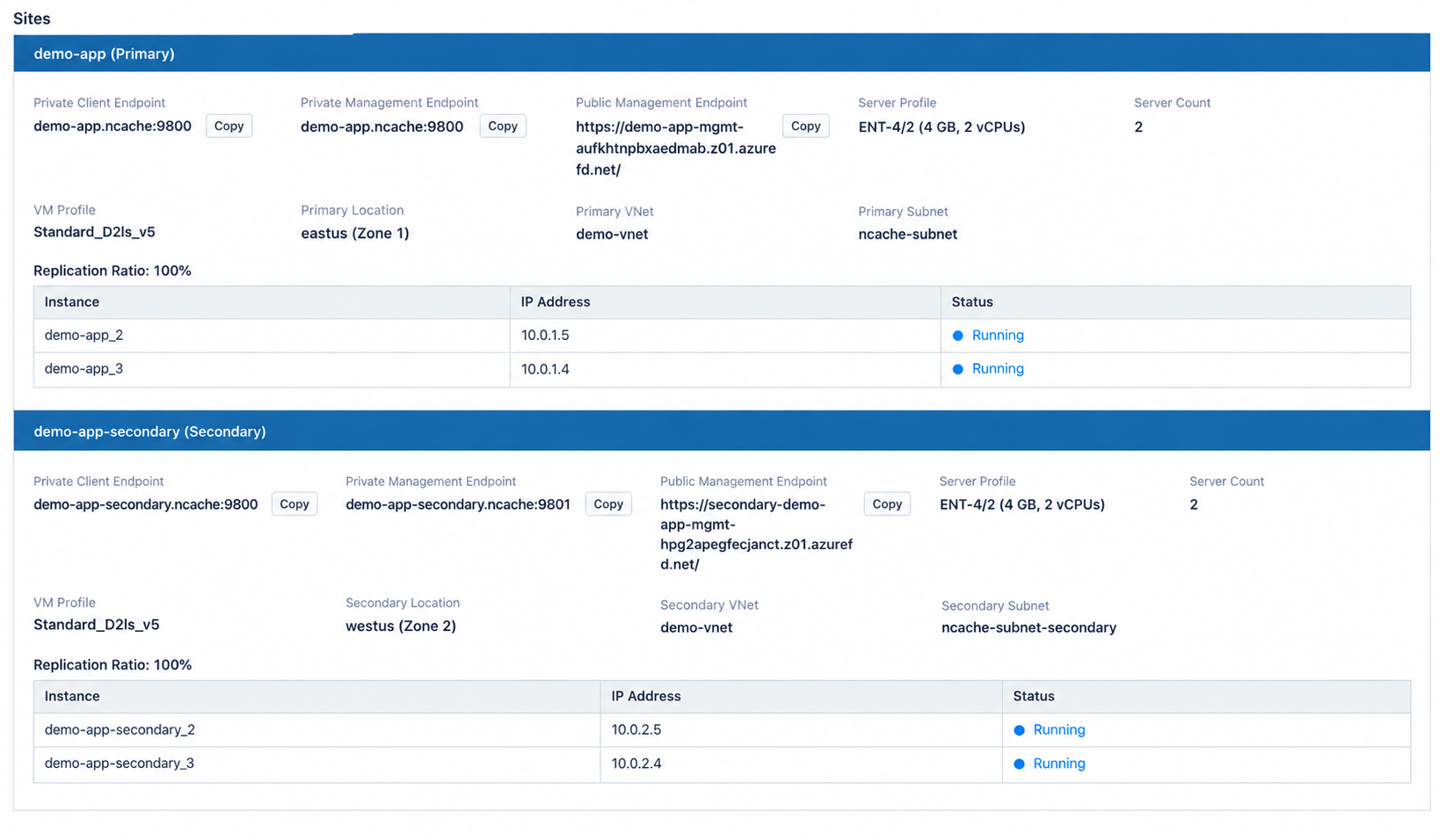Click the secondary site's Replication Ratio: 100% text
The width and height of the screenshot is (1446, 840).
pyautogui.click(x=113, y=664)
